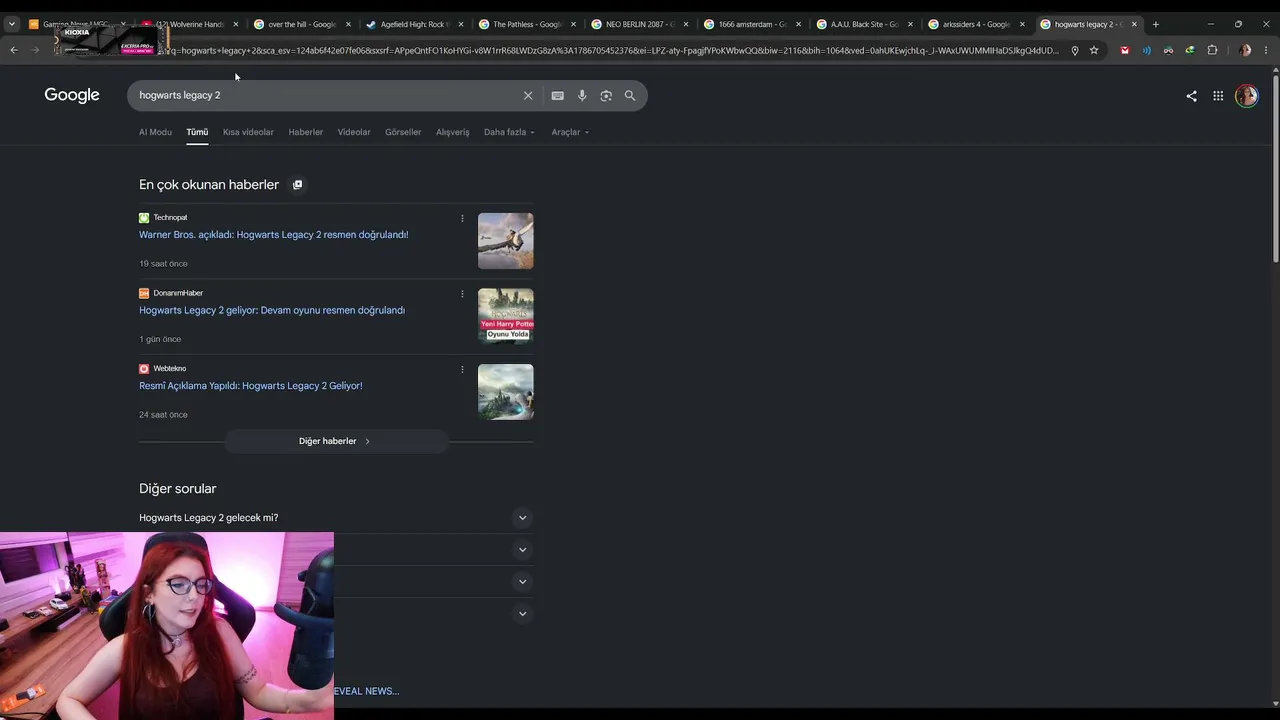Open the 'Araçlar' tools dropdown
Viewport: 1280px width, 720px height.
(570, 132)
